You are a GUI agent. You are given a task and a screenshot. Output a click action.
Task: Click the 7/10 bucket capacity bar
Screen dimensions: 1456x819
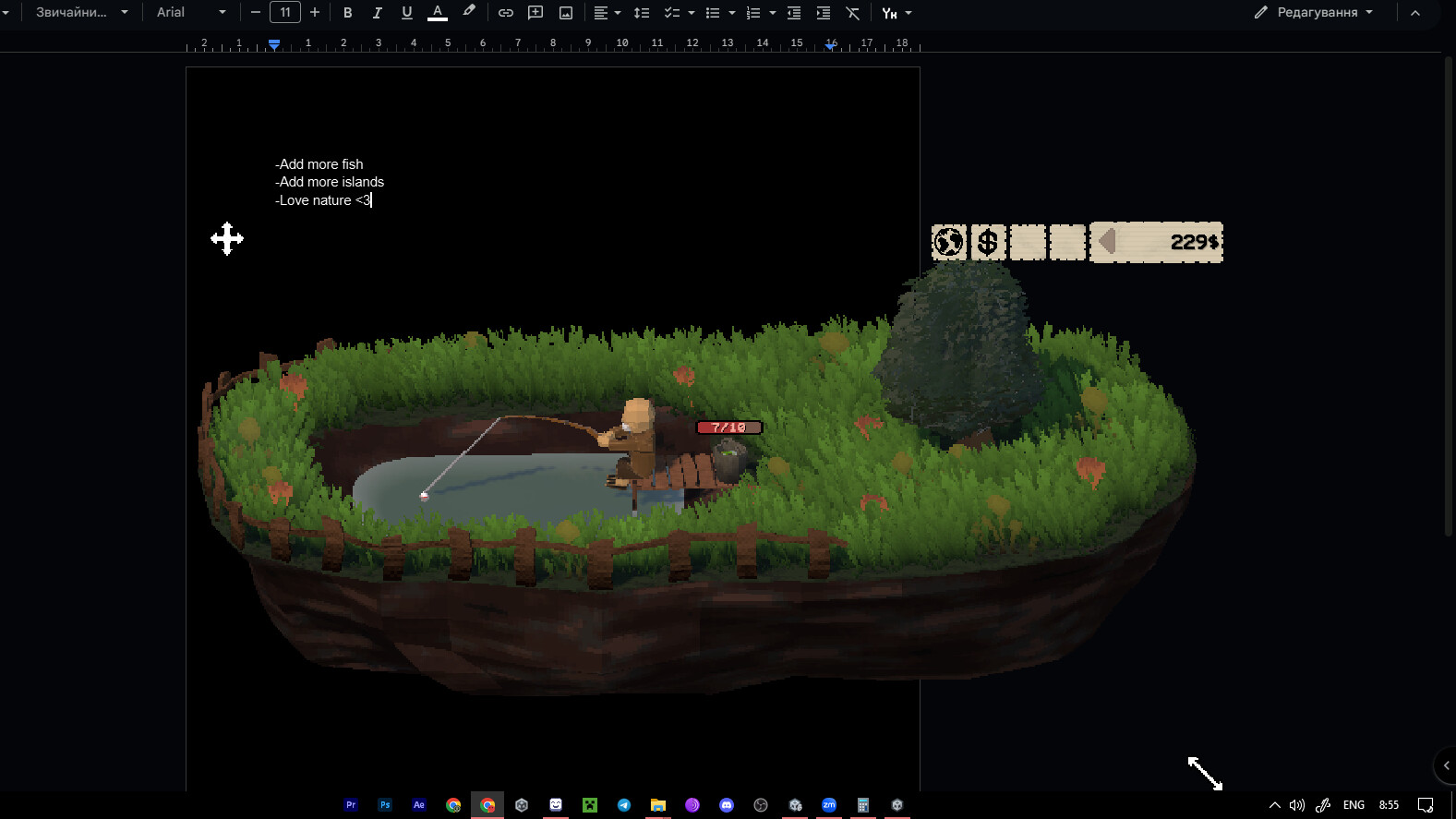[729, 428]
